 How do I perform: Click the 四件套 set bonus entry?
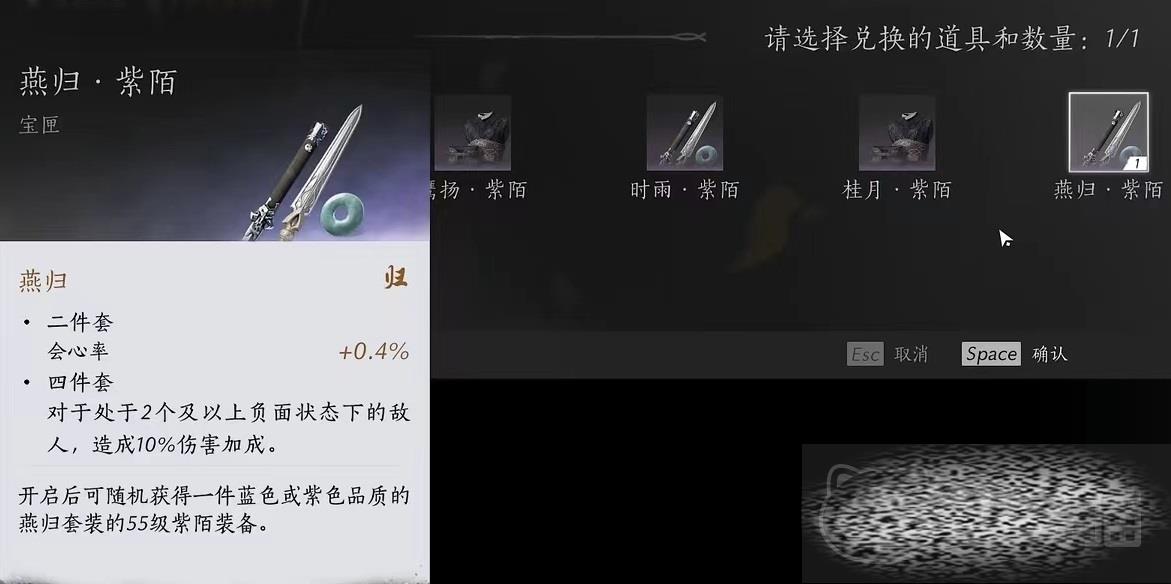[x=80, y=383]
